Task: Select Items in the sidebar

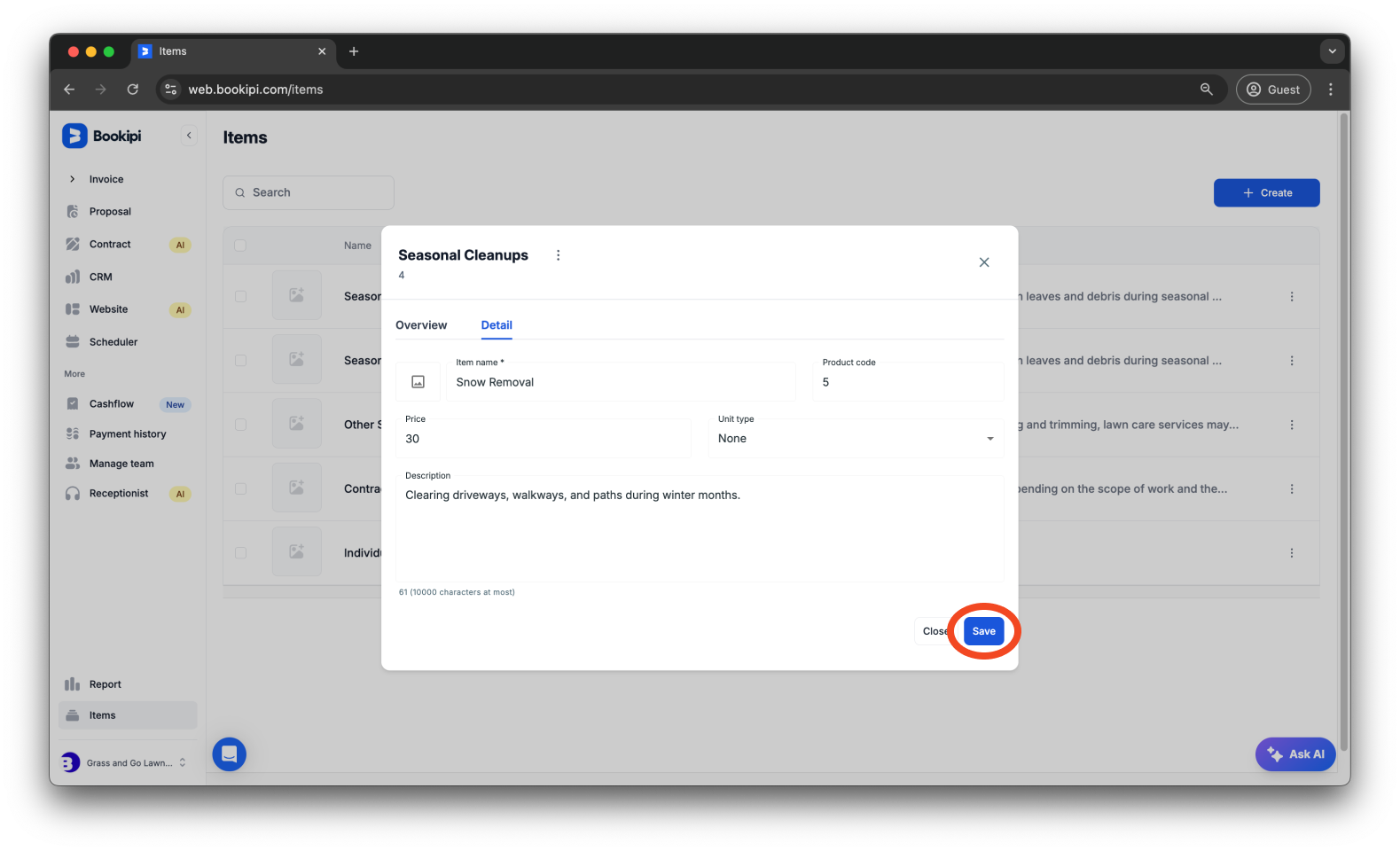Action: 128,715
